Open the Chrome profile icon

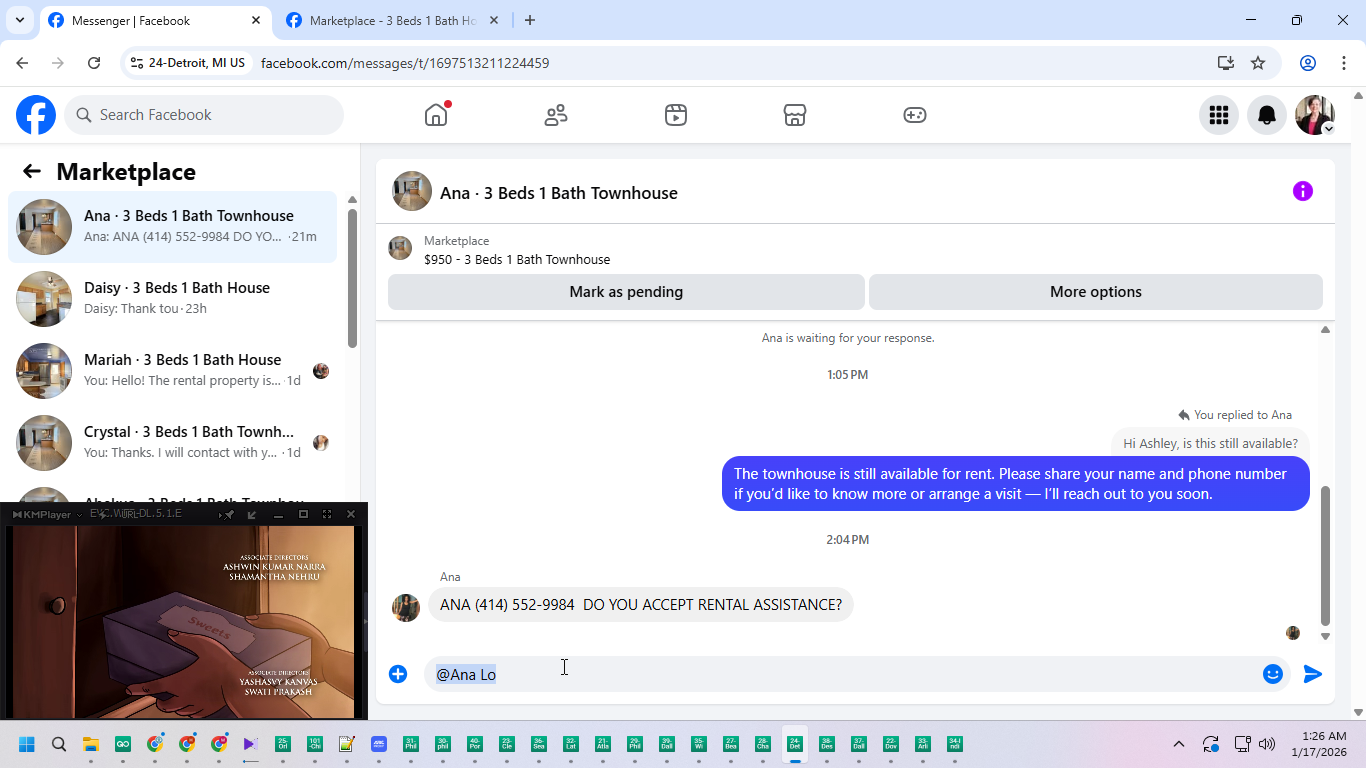(x=1307, y=63)
